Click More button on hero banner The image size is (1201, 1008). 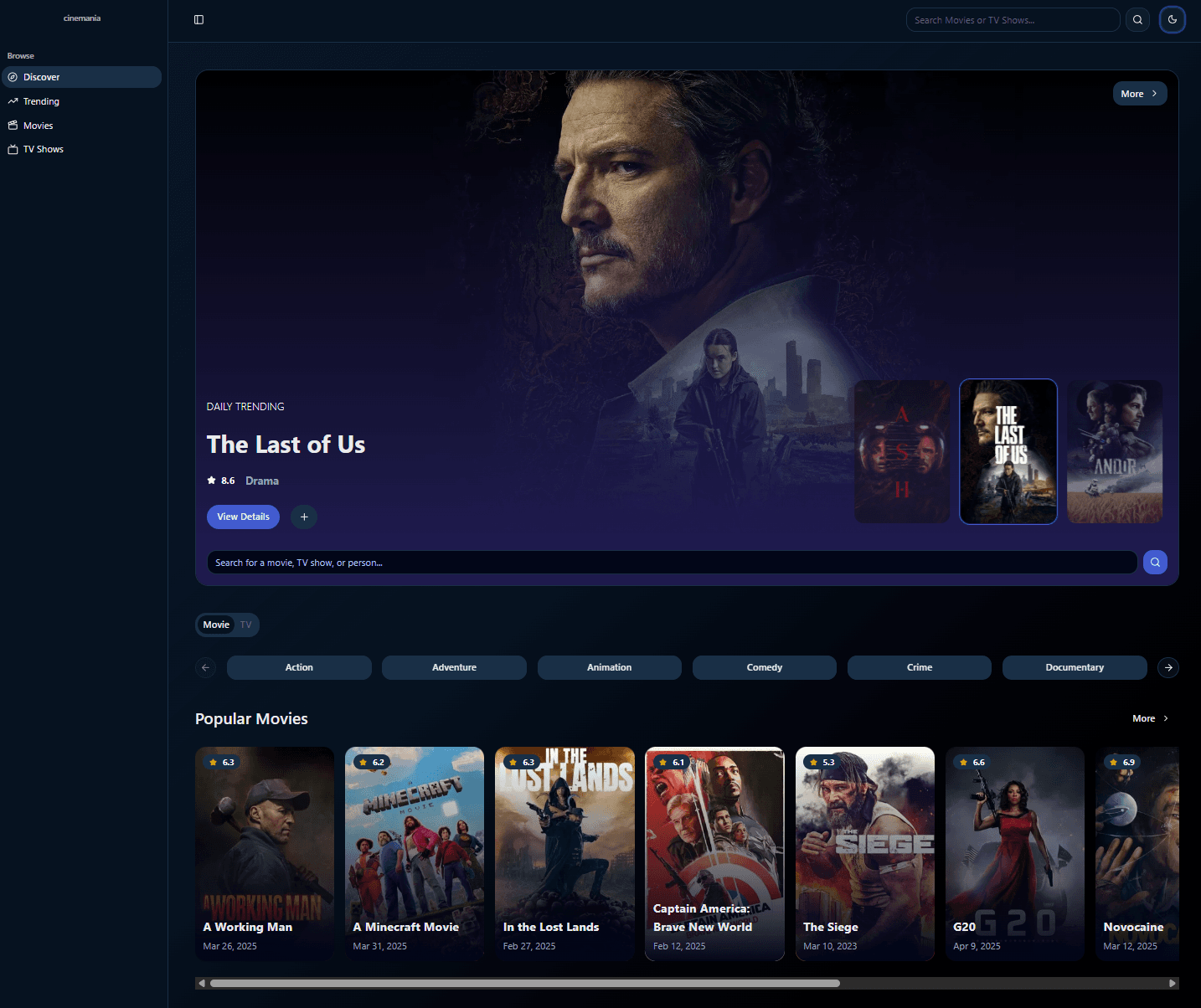pyautogui.click(x=1139, y=94)
